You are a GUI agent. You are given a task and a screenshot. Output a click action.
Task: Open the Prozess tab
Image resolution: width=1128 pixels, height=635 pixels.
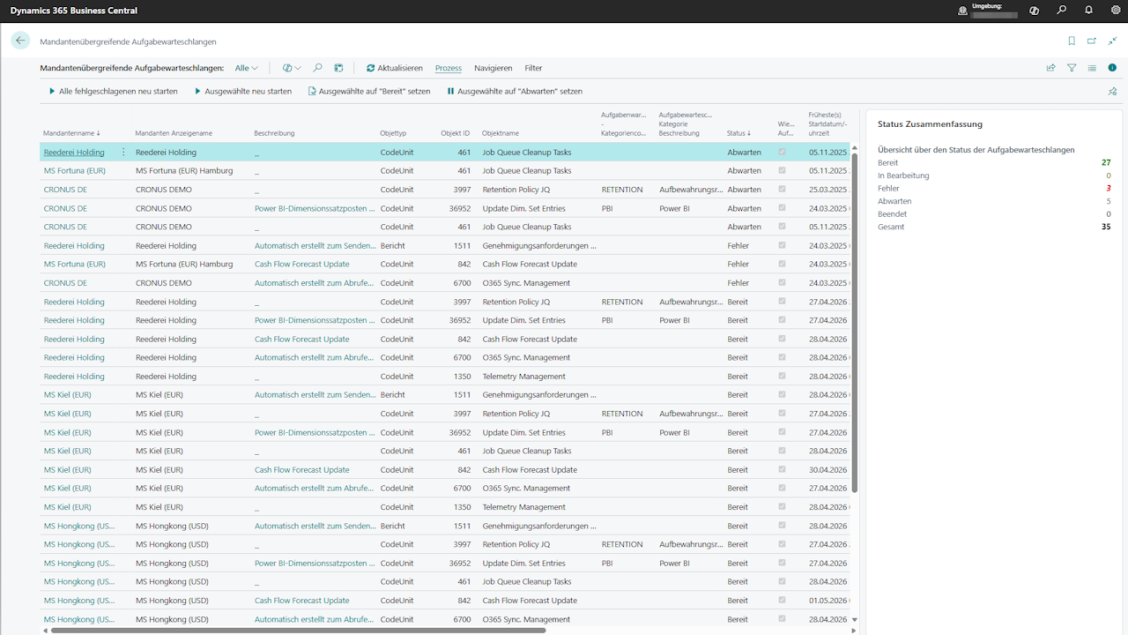(x=448, y=68)
